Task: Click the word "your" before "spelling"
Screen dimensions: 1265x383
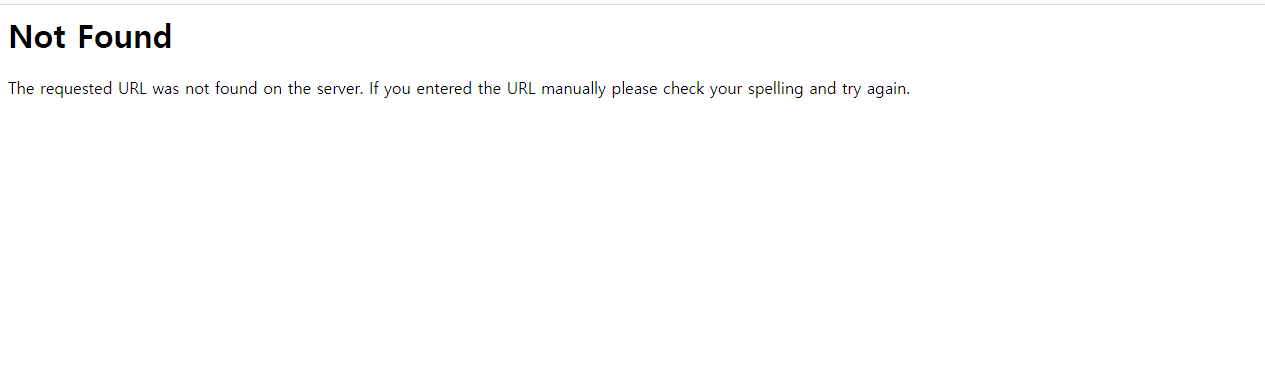Action: 726,88
